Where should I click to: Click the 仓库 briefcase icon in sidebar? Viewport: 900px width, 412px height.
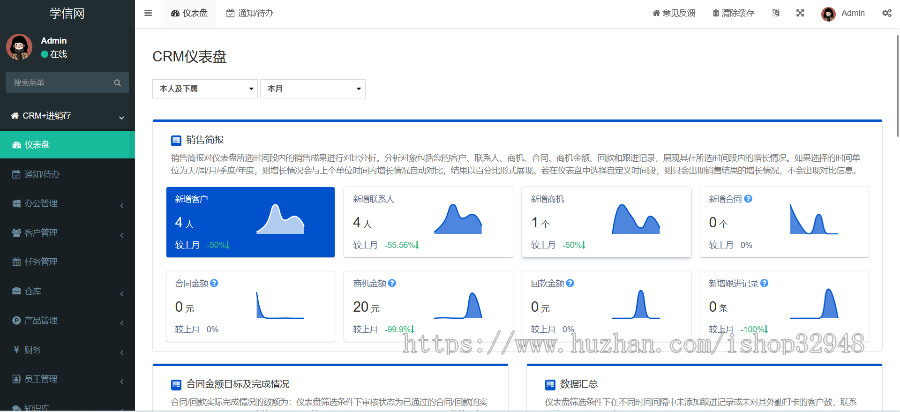16,291
